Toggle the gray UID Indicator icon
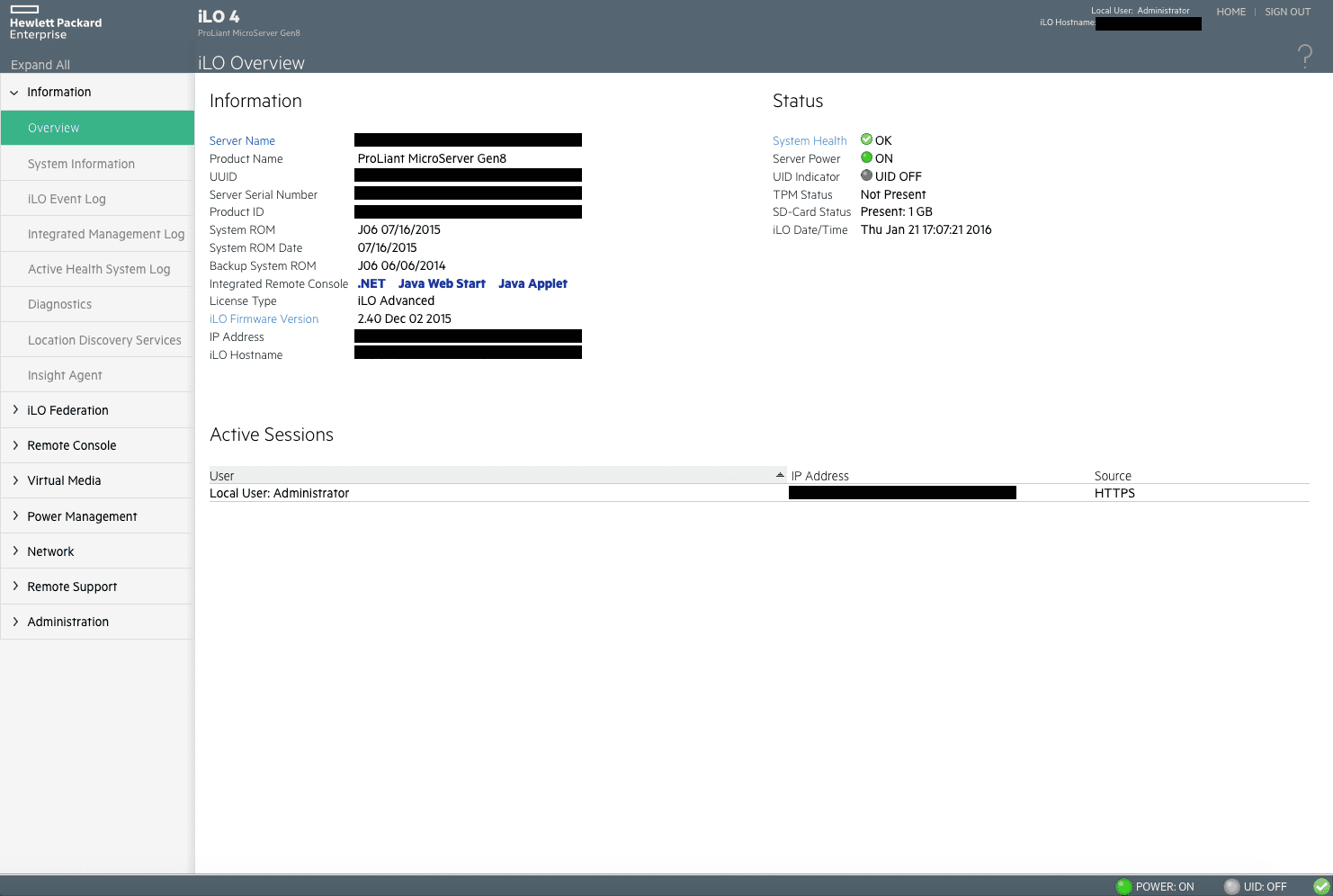 [866, 175]
